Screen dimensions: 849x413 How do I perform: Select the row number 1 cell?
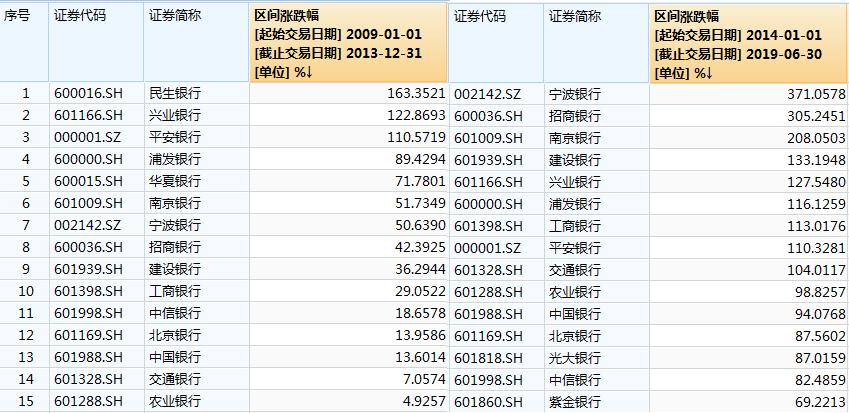[x=25, y=94]
